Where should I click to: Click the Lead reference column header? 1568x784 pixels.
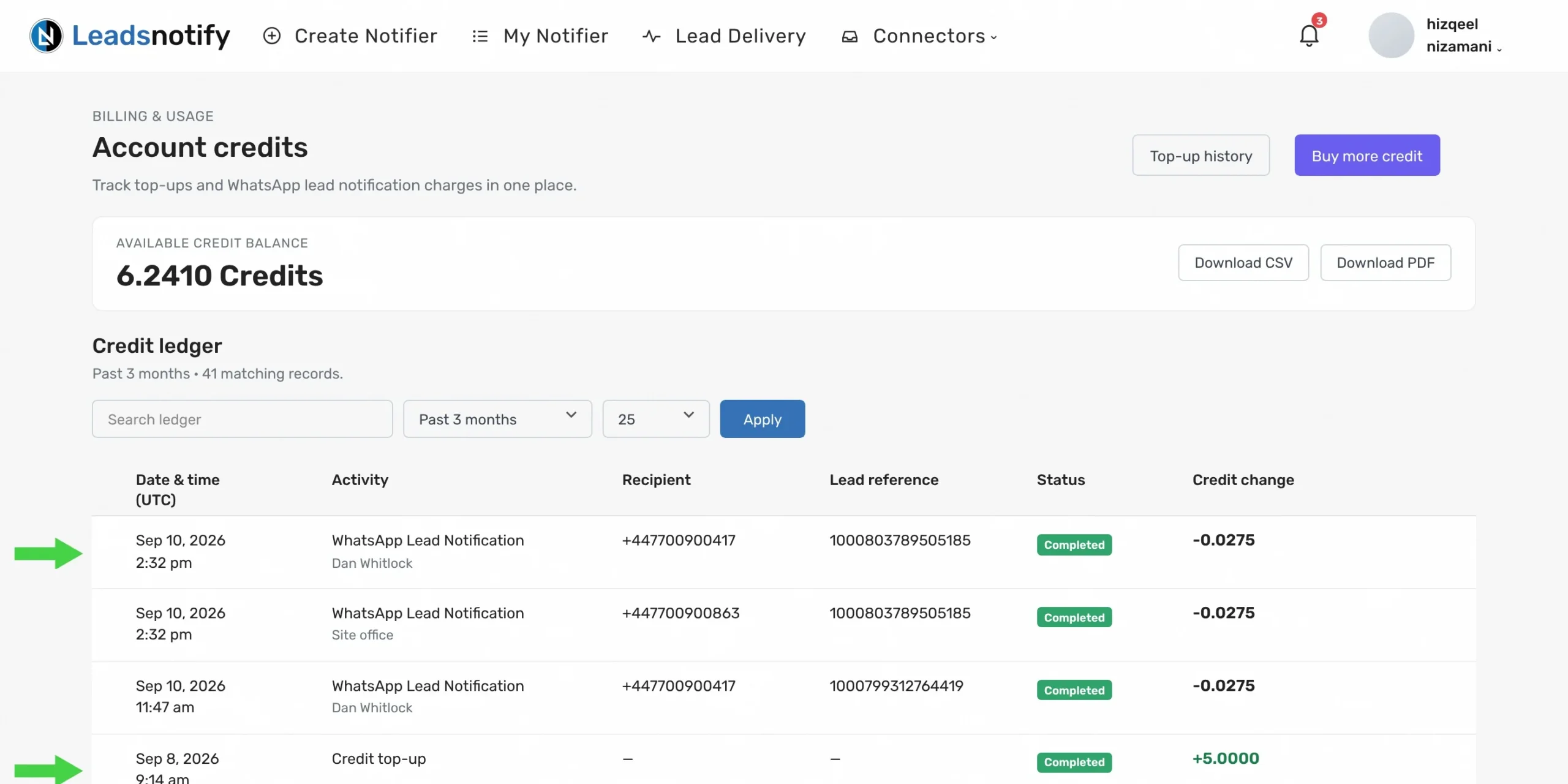(884, 480)
